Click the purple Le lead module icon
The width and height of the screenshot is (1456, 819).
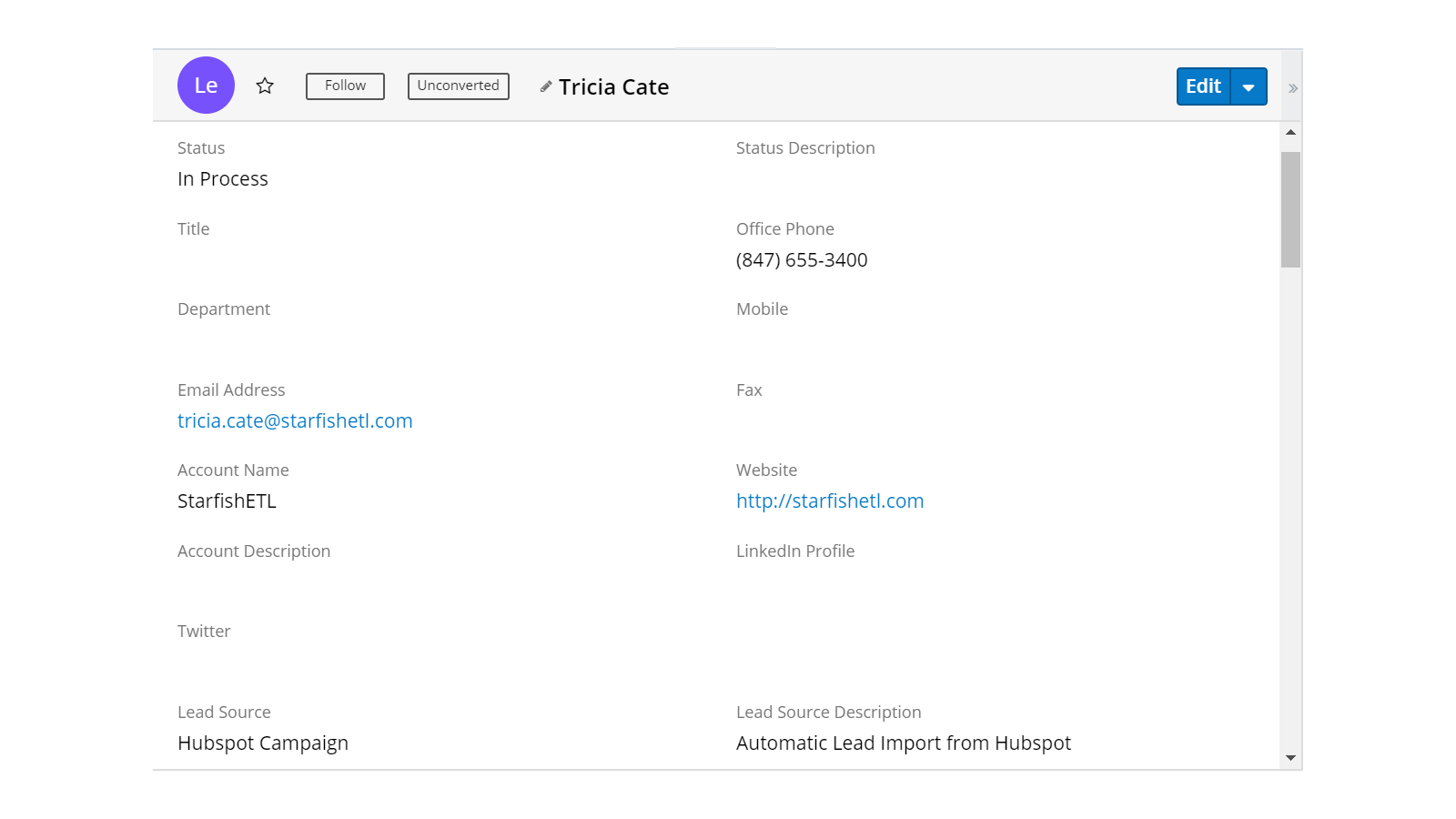point(206,86)
